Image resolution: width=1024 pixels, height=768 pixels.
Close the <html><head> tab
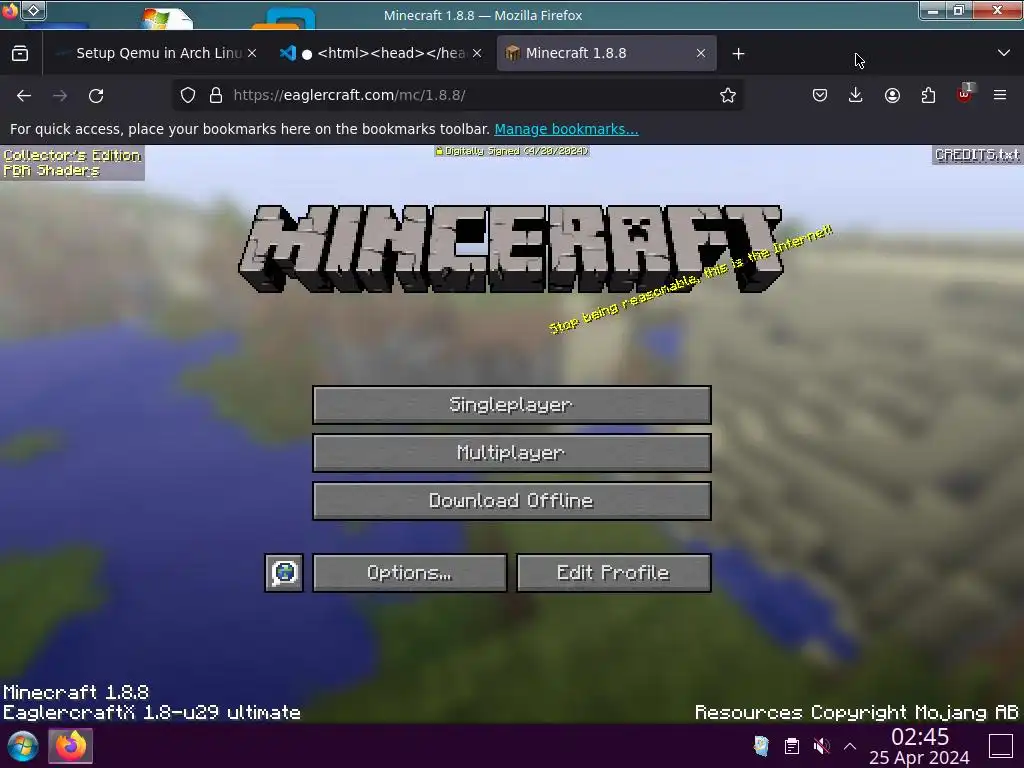tap(477, 54)
